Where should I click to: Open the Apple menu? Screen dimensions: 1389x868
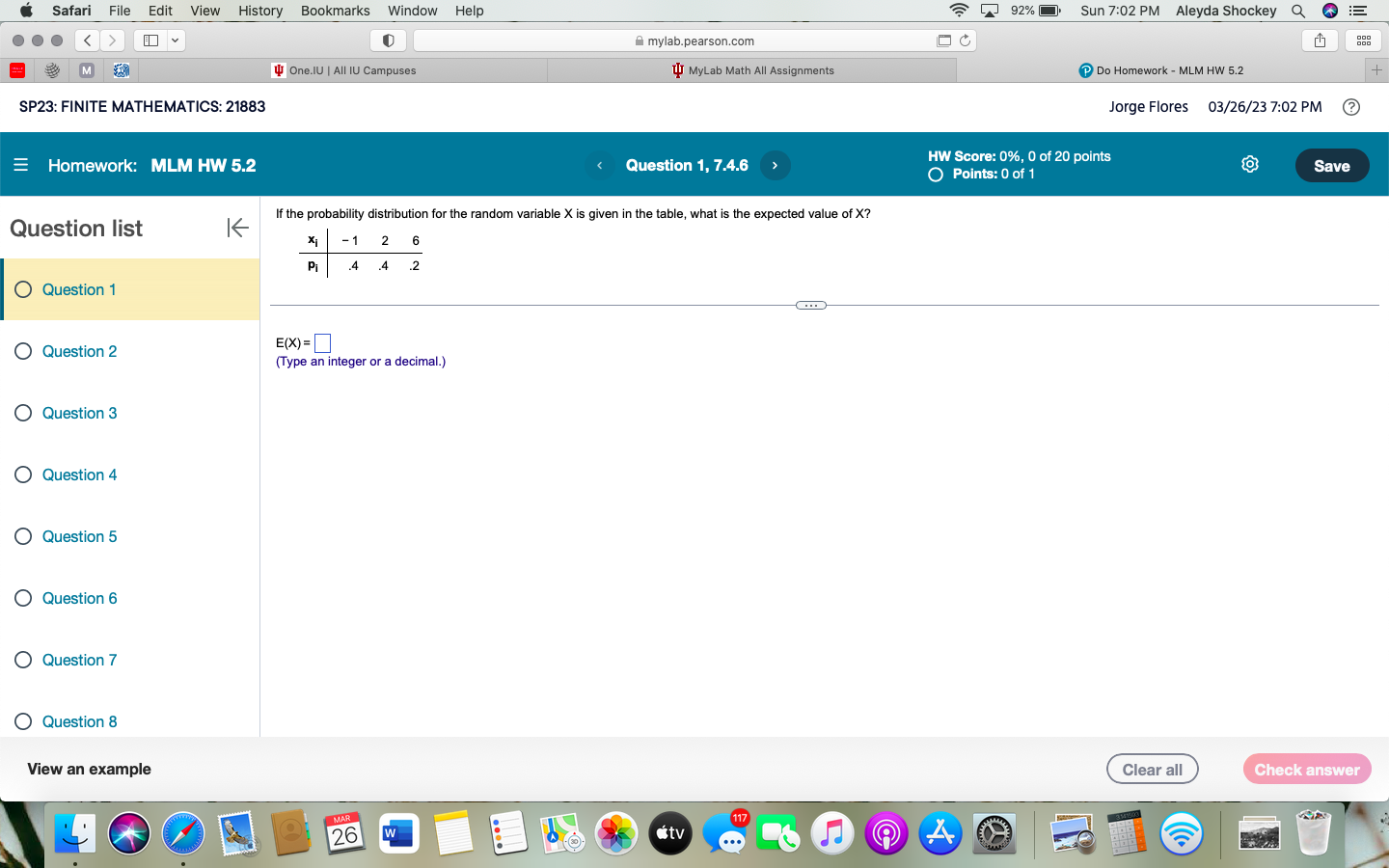click(26, 11)
